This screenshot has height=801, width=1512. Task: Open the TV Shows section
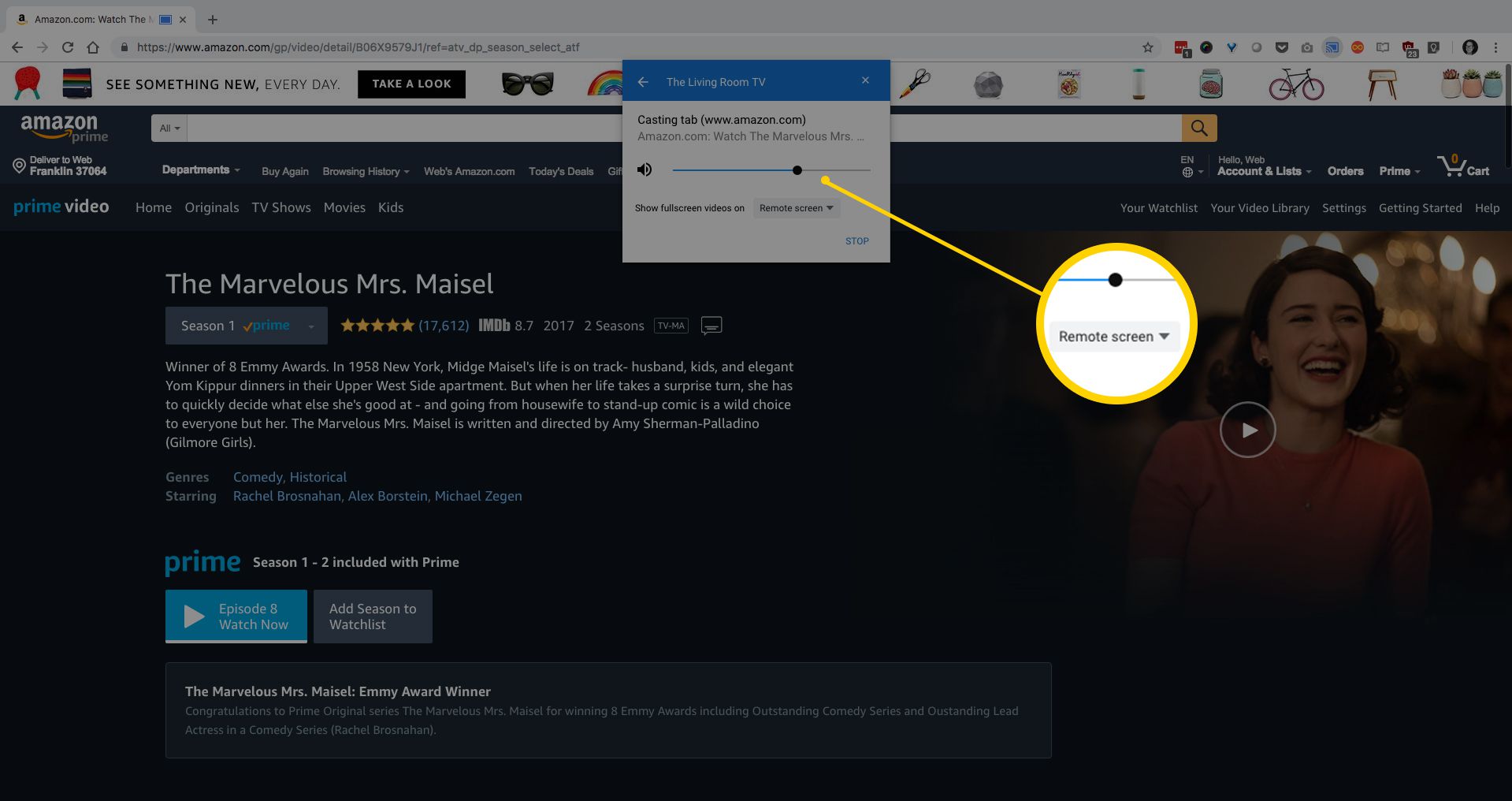coord(281,207)
